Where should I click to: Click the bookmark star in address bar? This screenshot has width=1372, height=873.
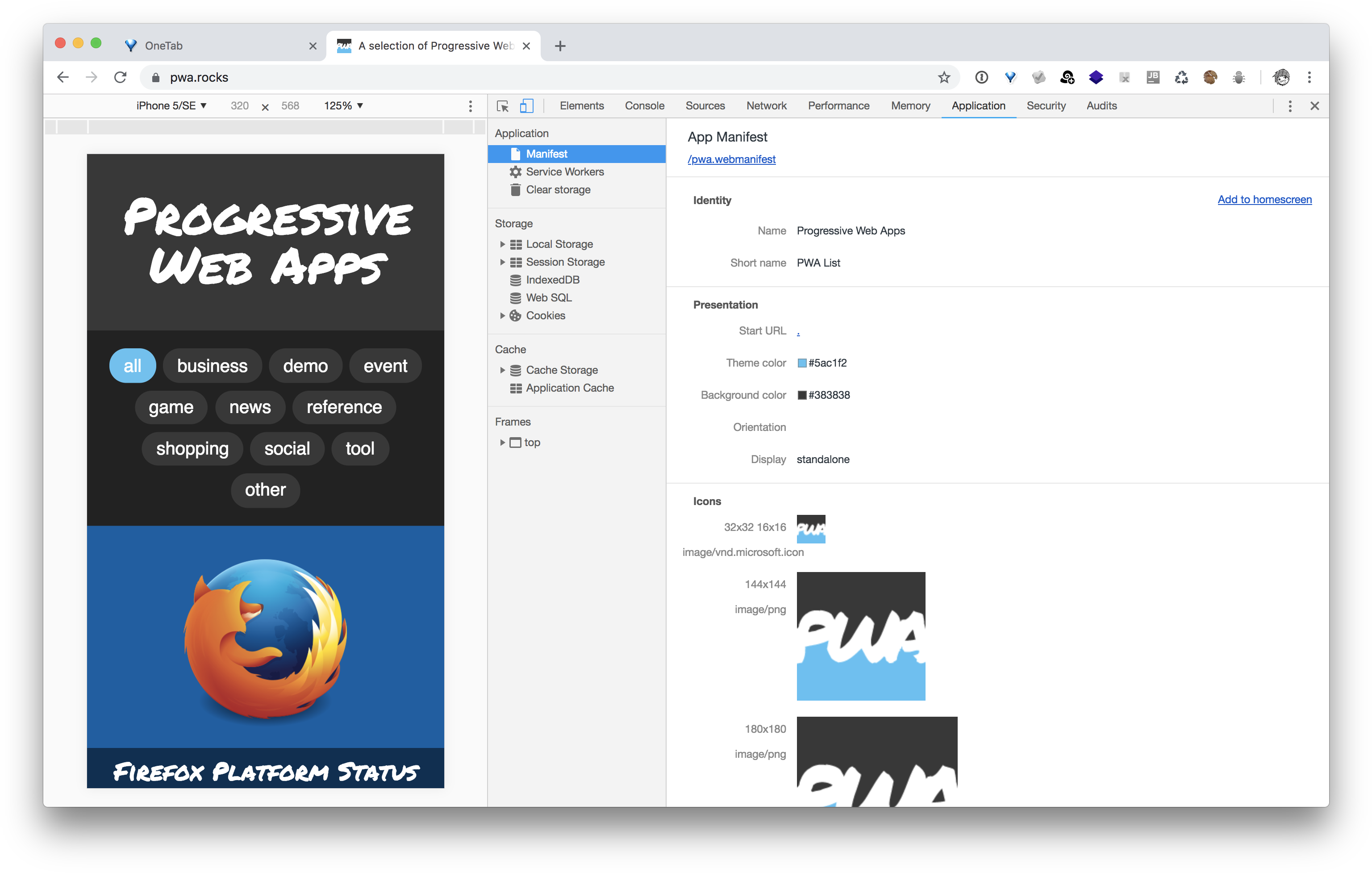(x=945, y=78)
